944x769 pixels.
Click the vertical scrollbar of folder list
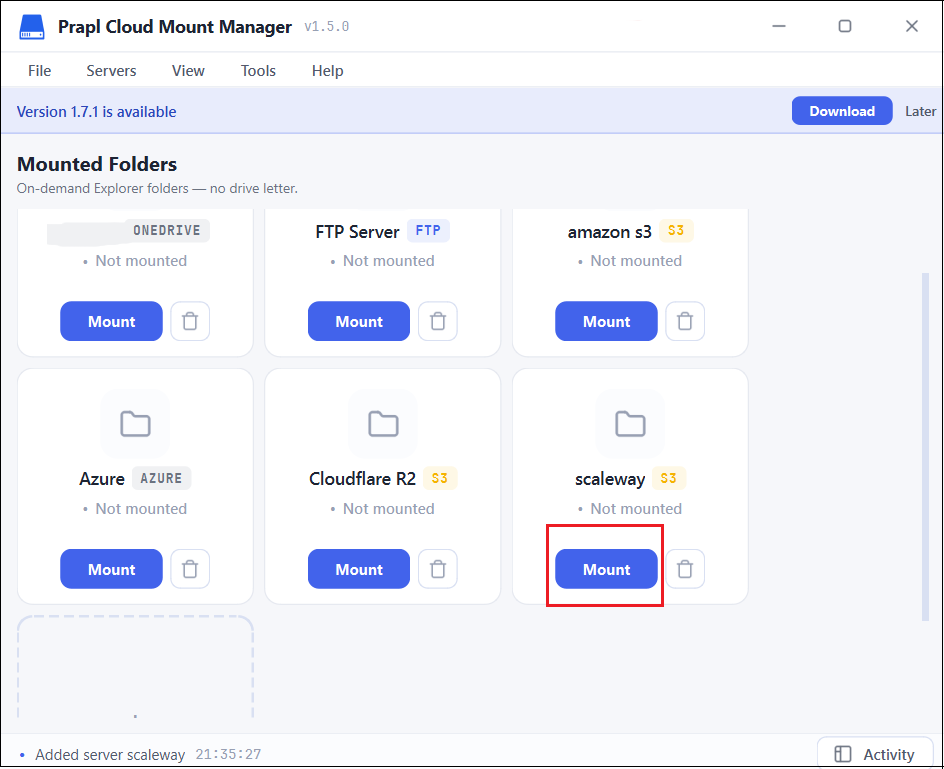point(925,447)
